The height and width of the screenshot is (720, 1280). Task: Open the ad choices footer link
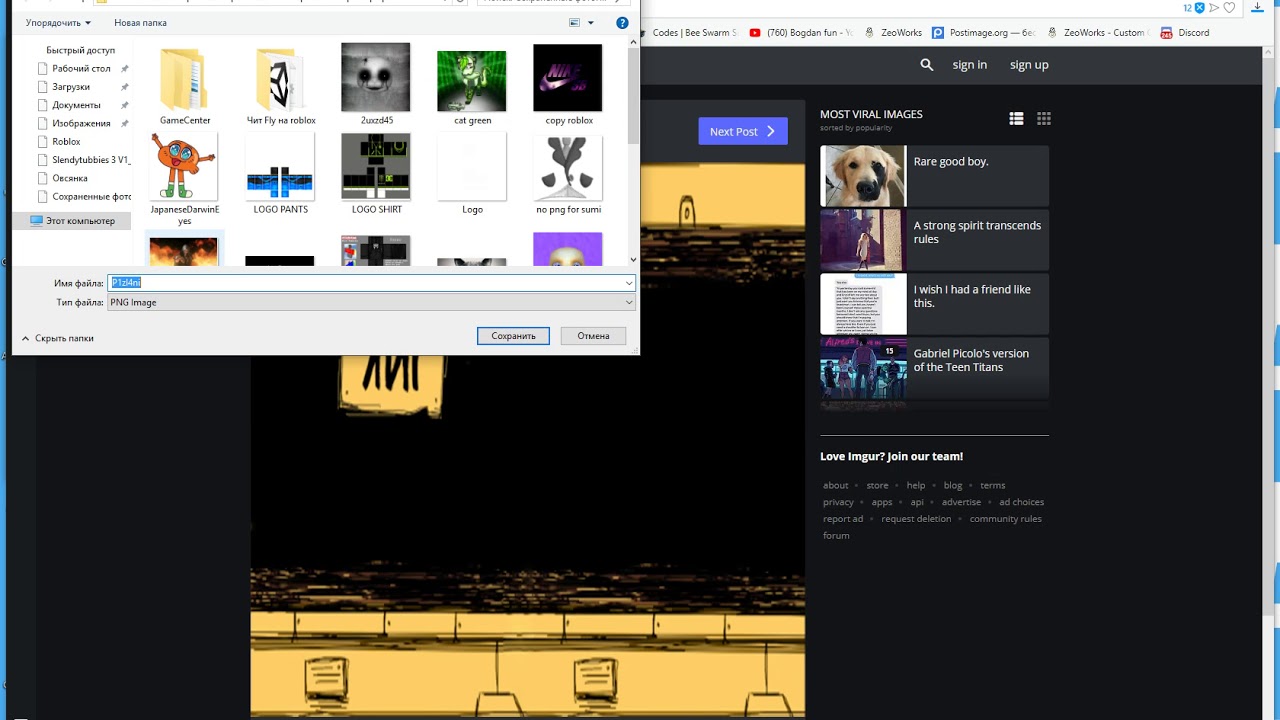click(x=1021, y=502)
